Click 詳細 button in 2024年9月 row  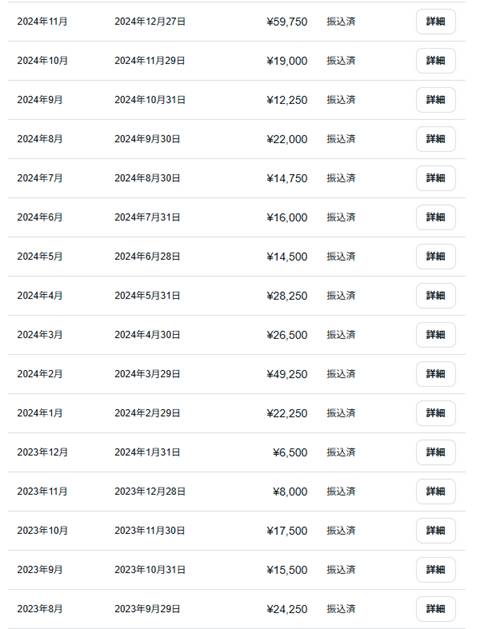tap(435, 100)
